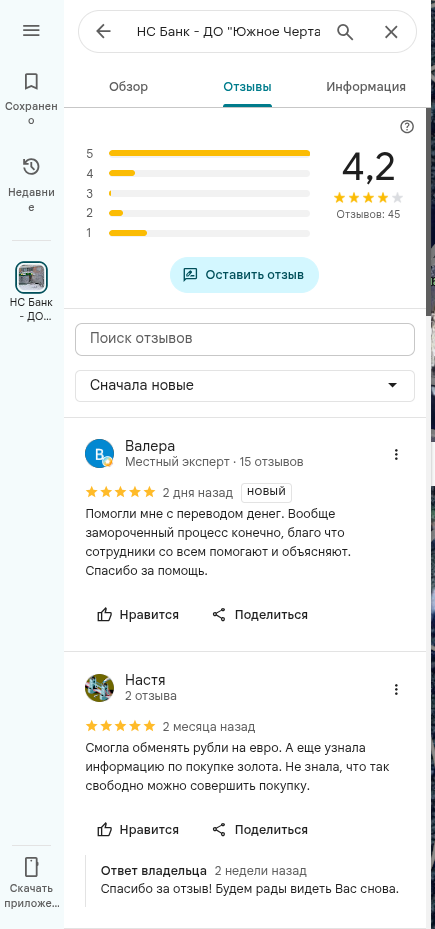
Task: Open Валера's profile avatar
Action: (x=100, y=454)
